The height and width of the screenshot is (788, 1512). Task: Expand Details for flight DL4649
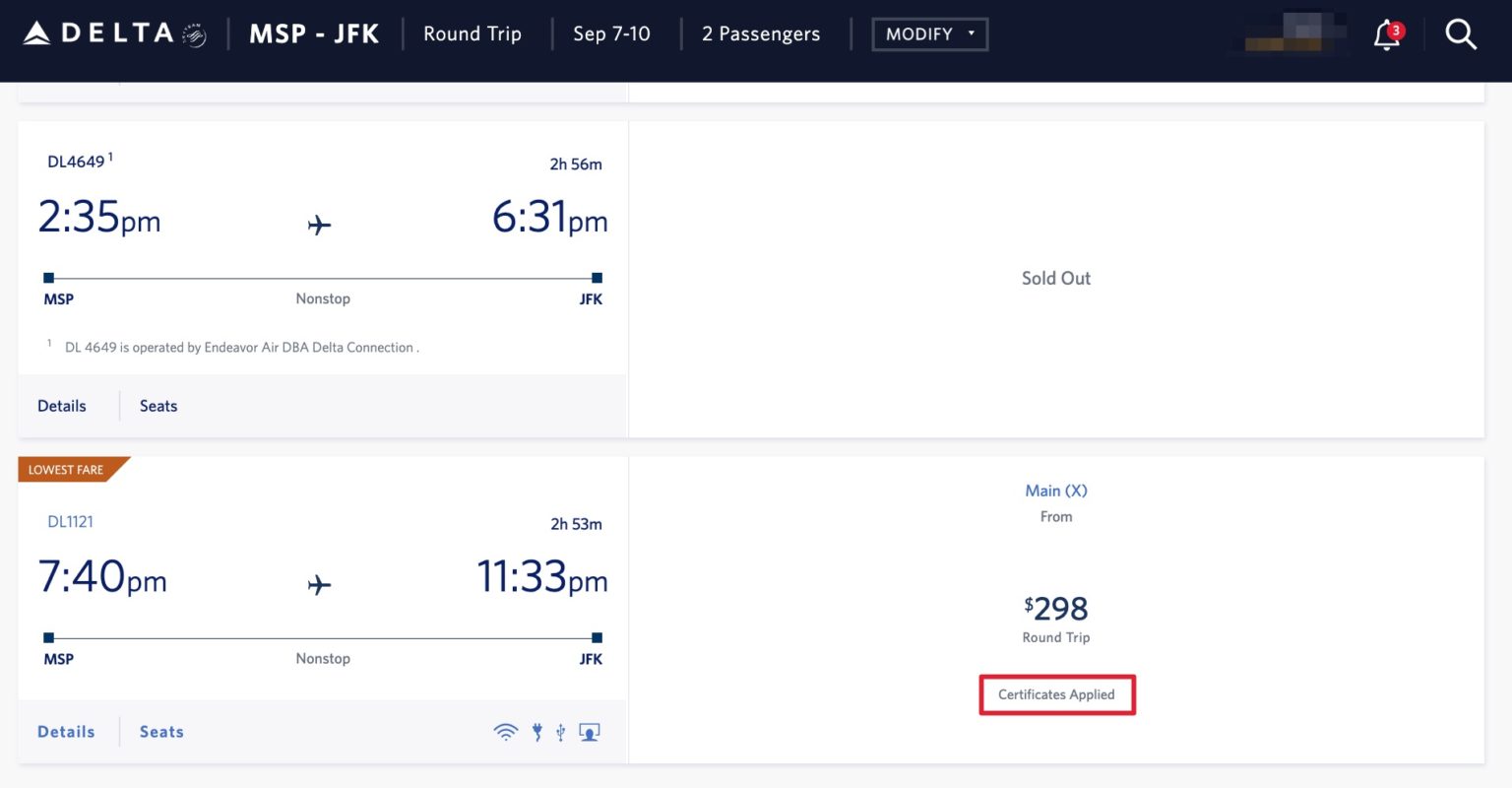pyautogui.click(x=61, y=405)
